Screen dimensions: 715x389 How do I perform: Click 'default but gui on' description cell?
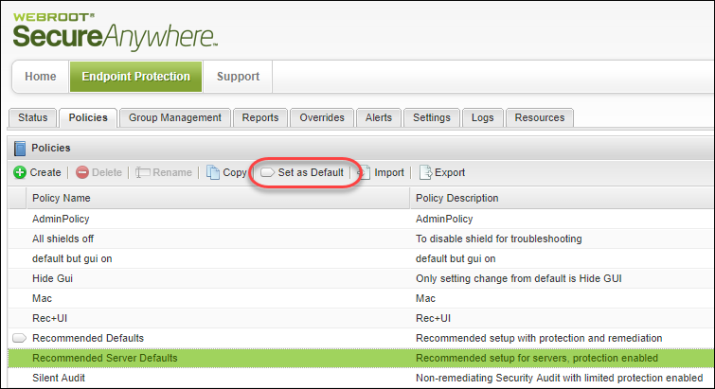(456, 259)
